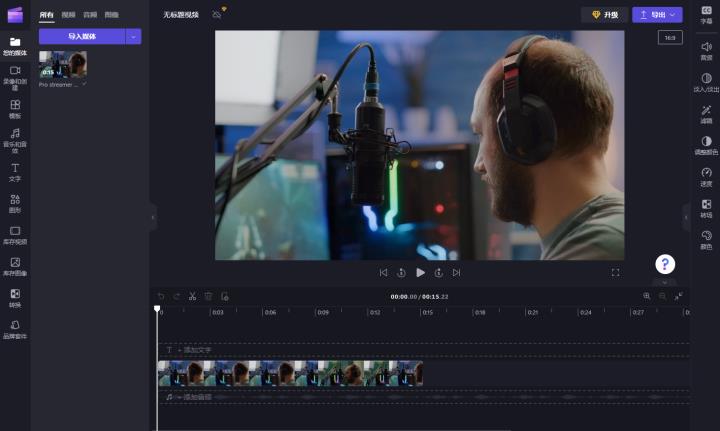Open the 16:9 aspect ratio selector
The image size is (720, 431).
(x=669, y=38)
